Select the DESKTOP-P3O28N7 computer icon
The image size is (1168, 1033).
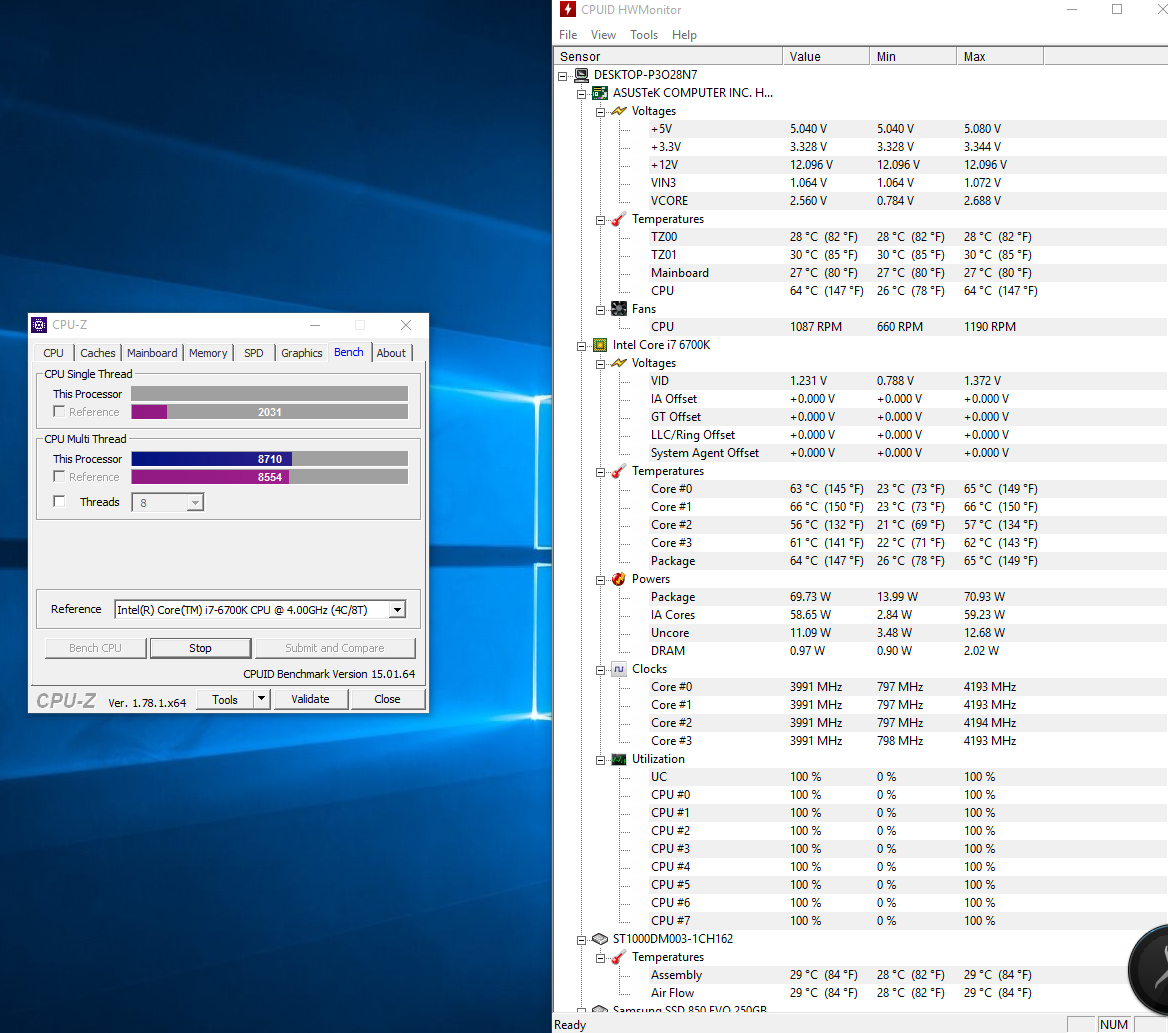click(x=582, y=74)
